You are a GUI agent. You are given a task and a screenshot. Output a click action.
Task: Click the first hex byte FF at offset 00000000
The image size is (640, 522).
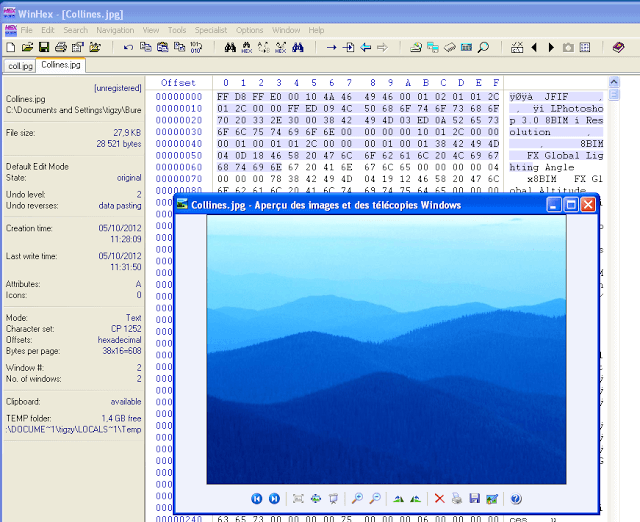224,97
